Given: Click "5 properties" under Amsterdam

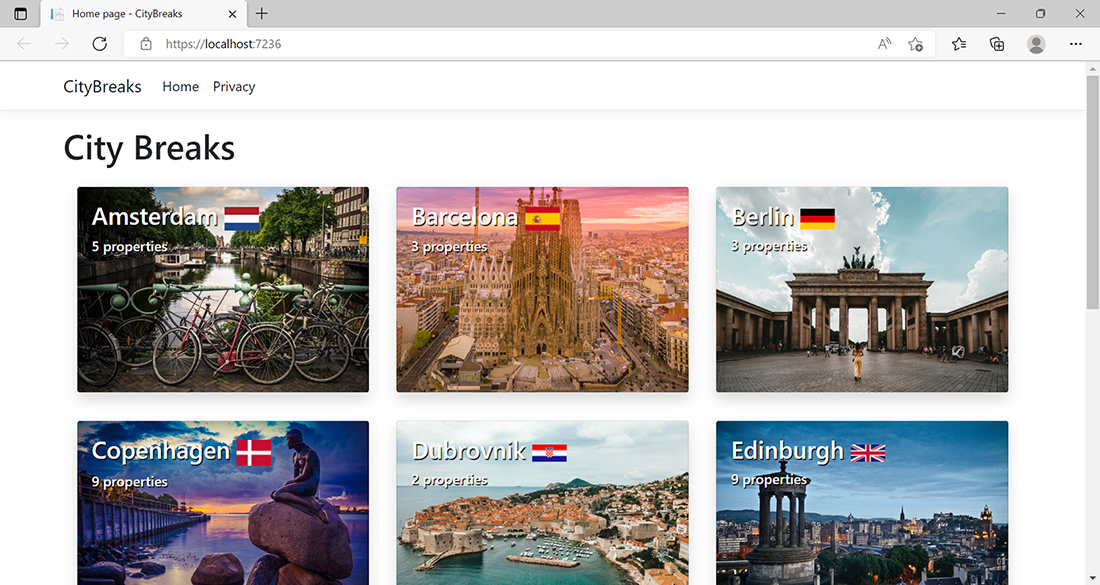Looking at the screenshot, I should (x=130, y=246).
